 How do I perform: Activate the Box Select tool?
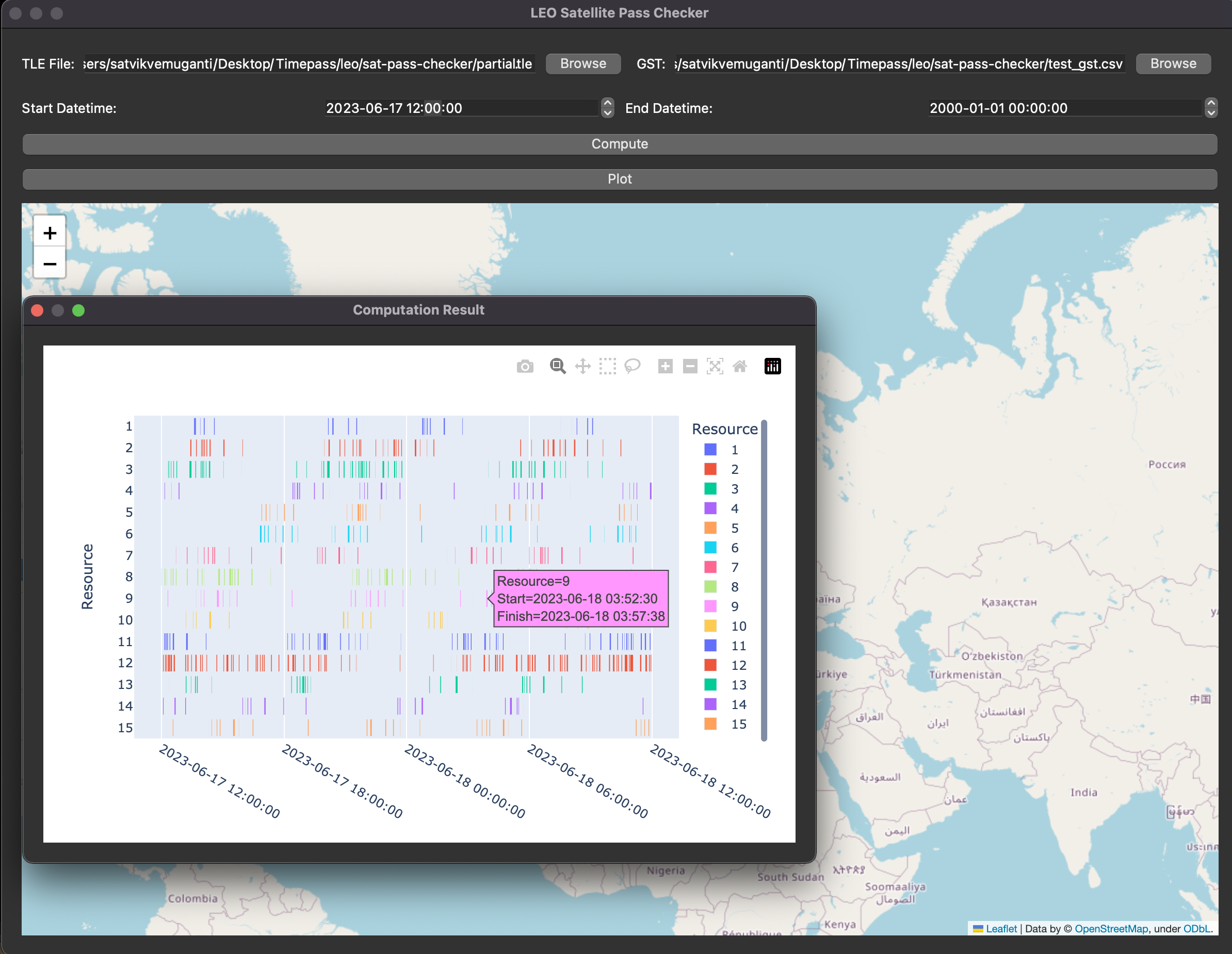click(608, 367)
